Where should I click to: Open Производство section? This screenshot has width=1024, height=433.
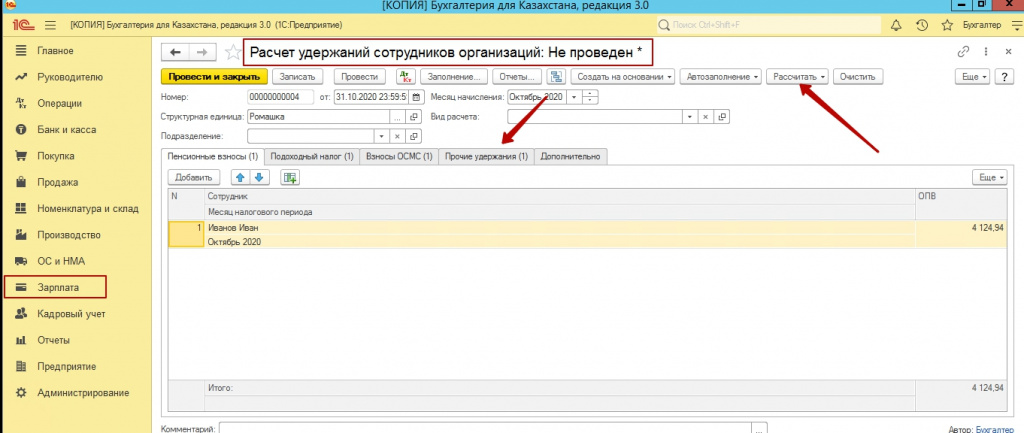(x=69, y=234)
